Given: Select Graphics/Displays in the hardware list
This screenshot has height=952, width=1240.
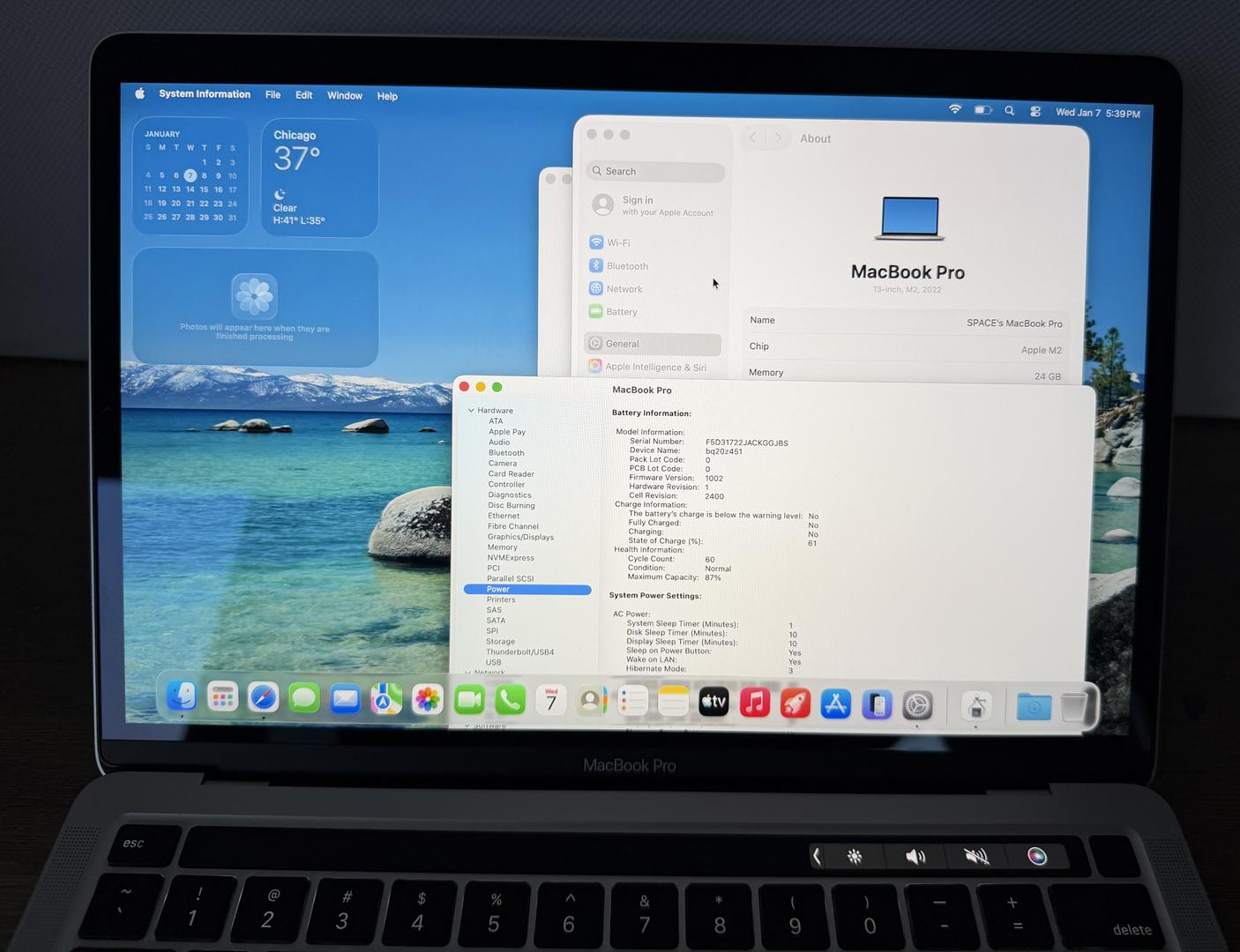Looking at the screenshot, I should pyautogui.click(x=520, y=537).
